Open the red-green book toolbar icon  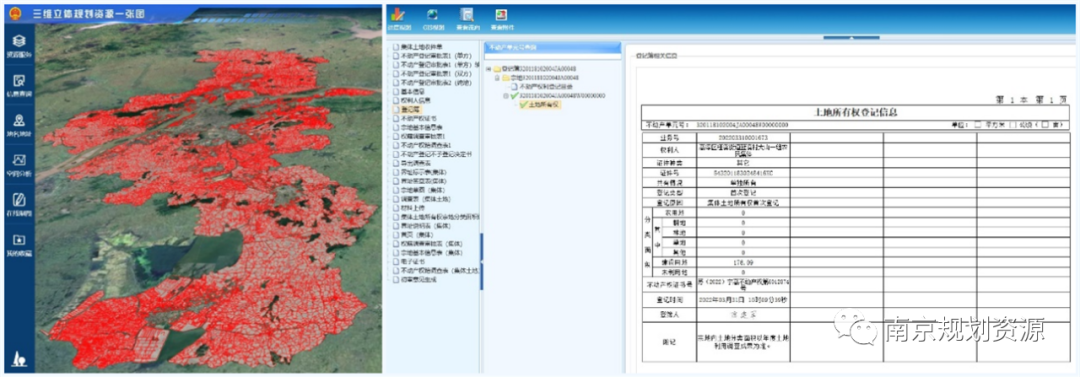click(x=500, y=14)
